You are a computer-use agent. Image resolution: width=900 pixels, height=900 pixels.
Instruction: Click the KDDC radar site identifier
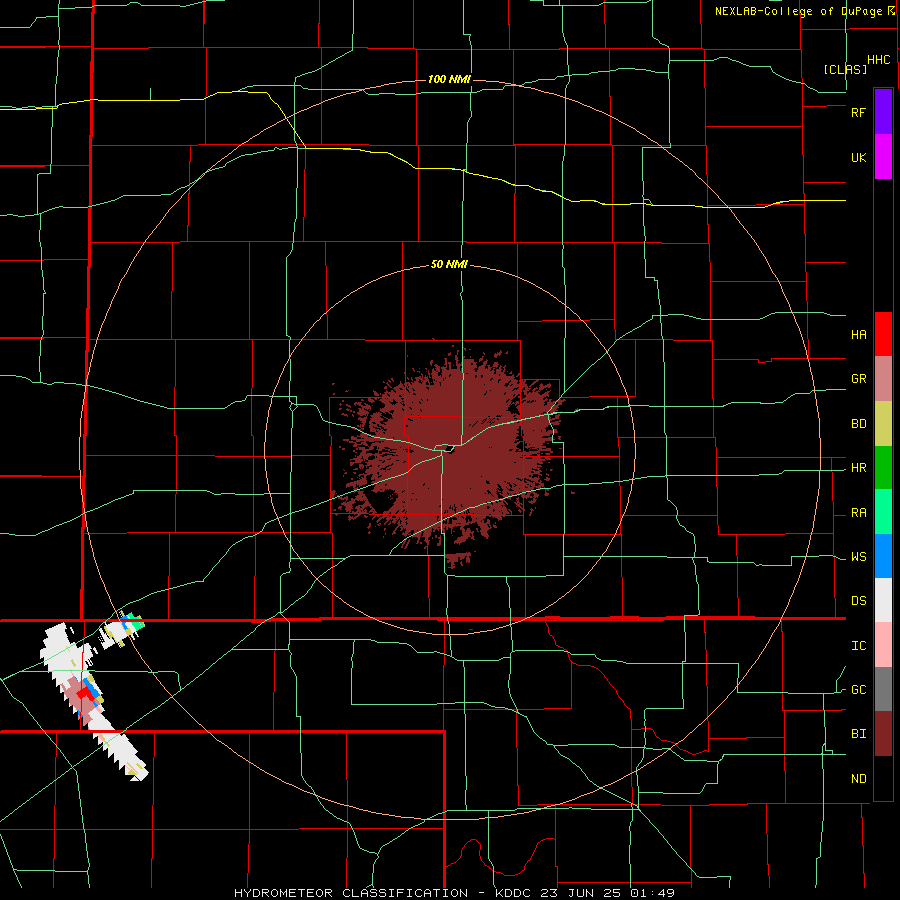pos(510,893)
